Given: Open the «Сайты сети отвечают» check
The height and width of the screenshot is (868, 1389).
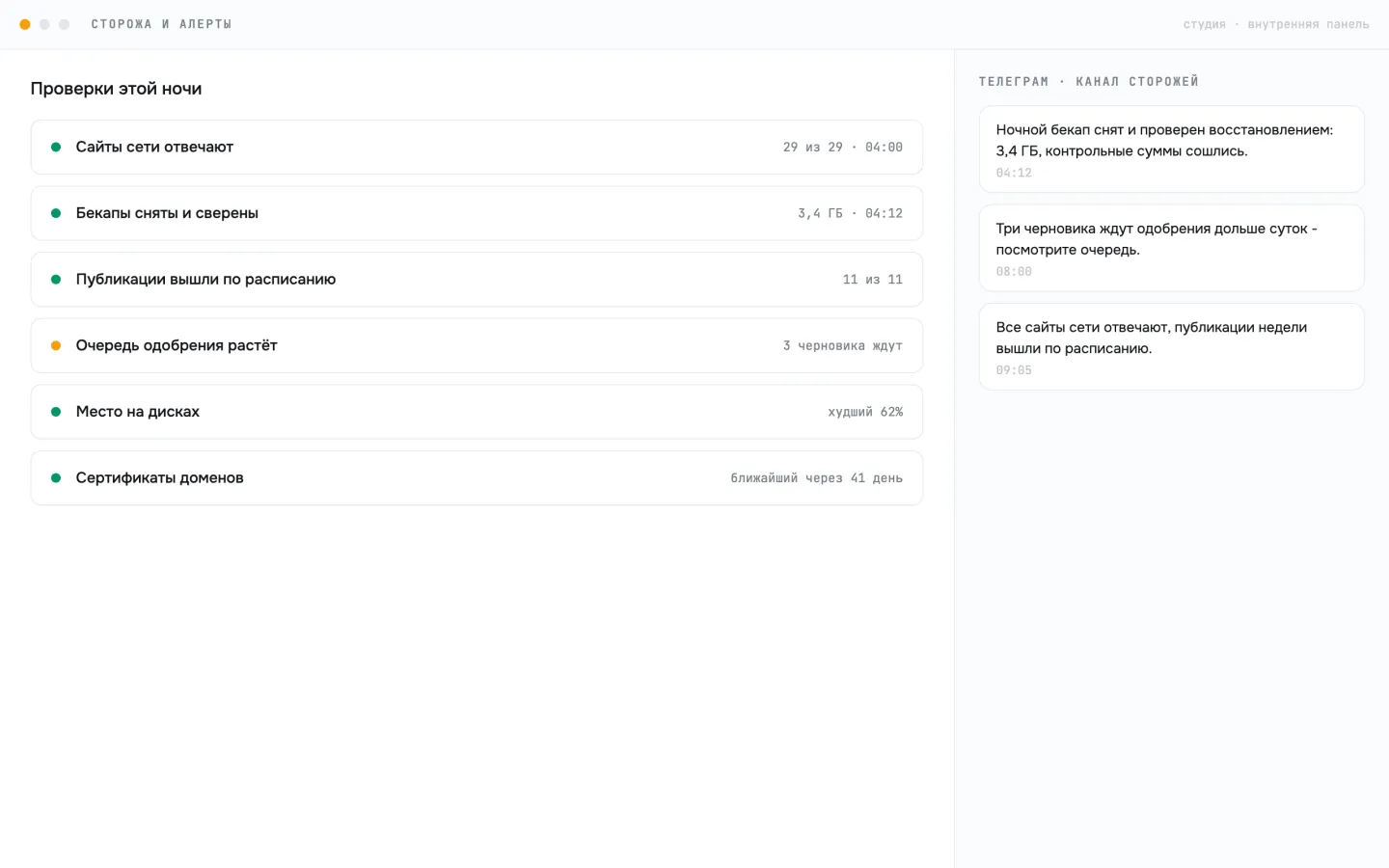Looking at the screenshot, I should click(x=477, y=148).
